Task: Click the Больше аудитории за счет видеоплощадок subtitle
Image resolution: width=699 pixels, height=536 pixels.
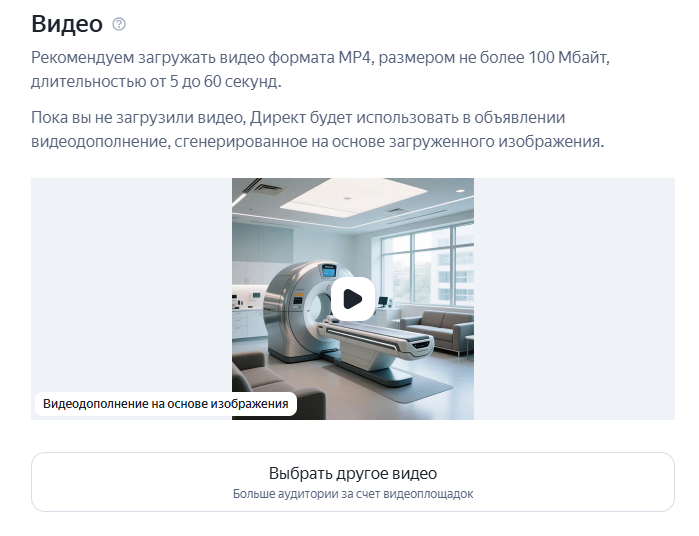Action: point(352,494)
